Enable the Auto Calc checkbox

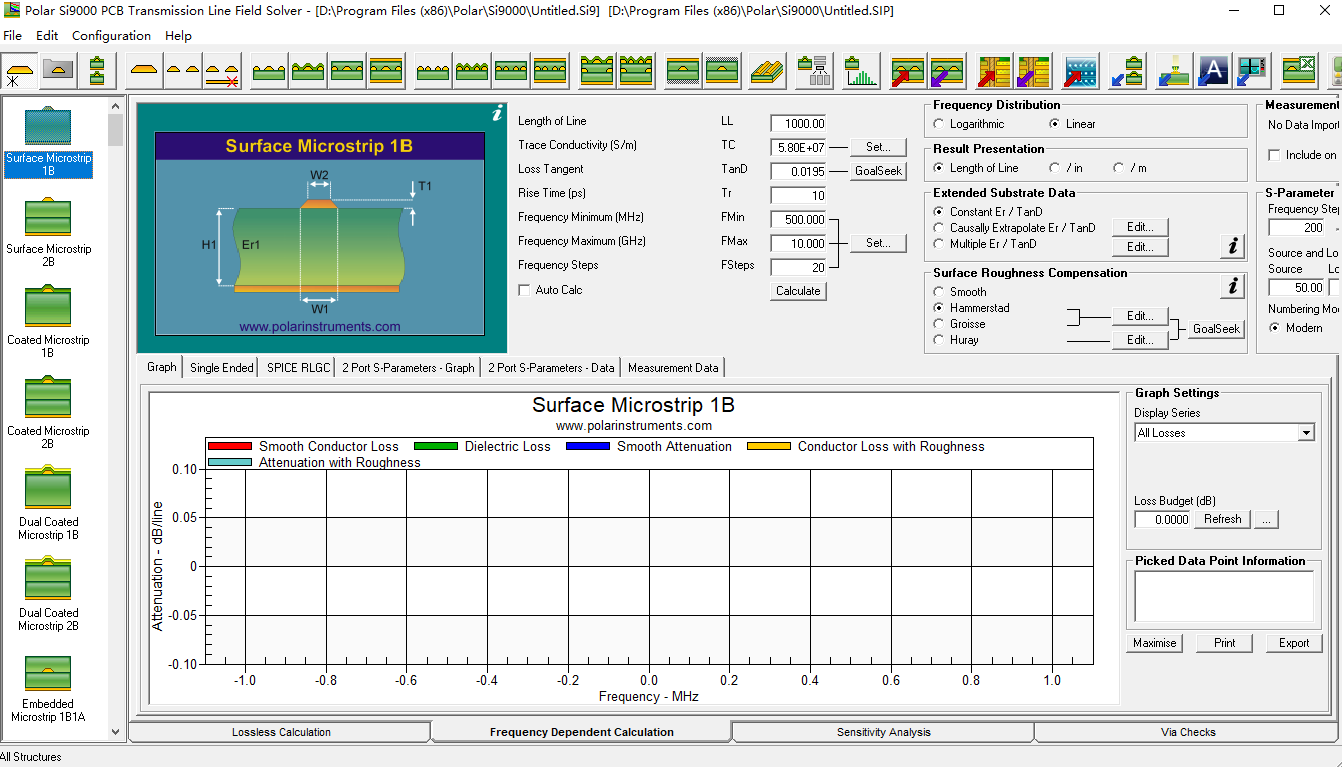pos(525,290)
